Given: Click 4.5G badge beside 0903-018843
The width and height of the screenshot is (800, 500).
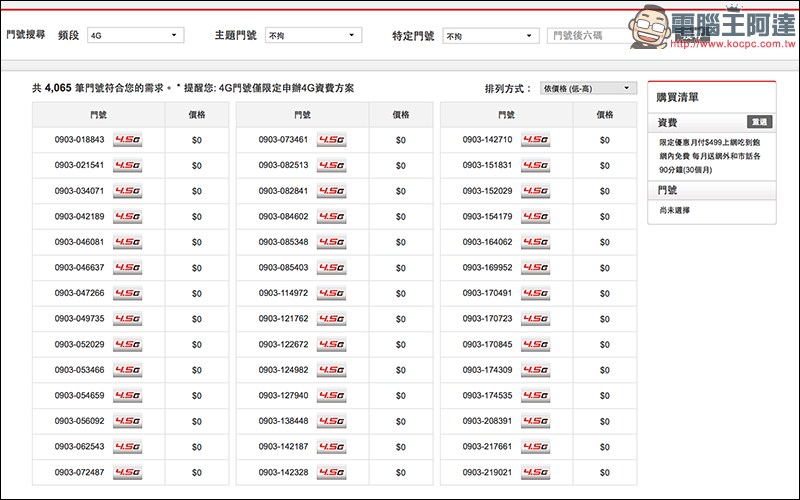Looking at the screenshot, I should pos(128,140).
